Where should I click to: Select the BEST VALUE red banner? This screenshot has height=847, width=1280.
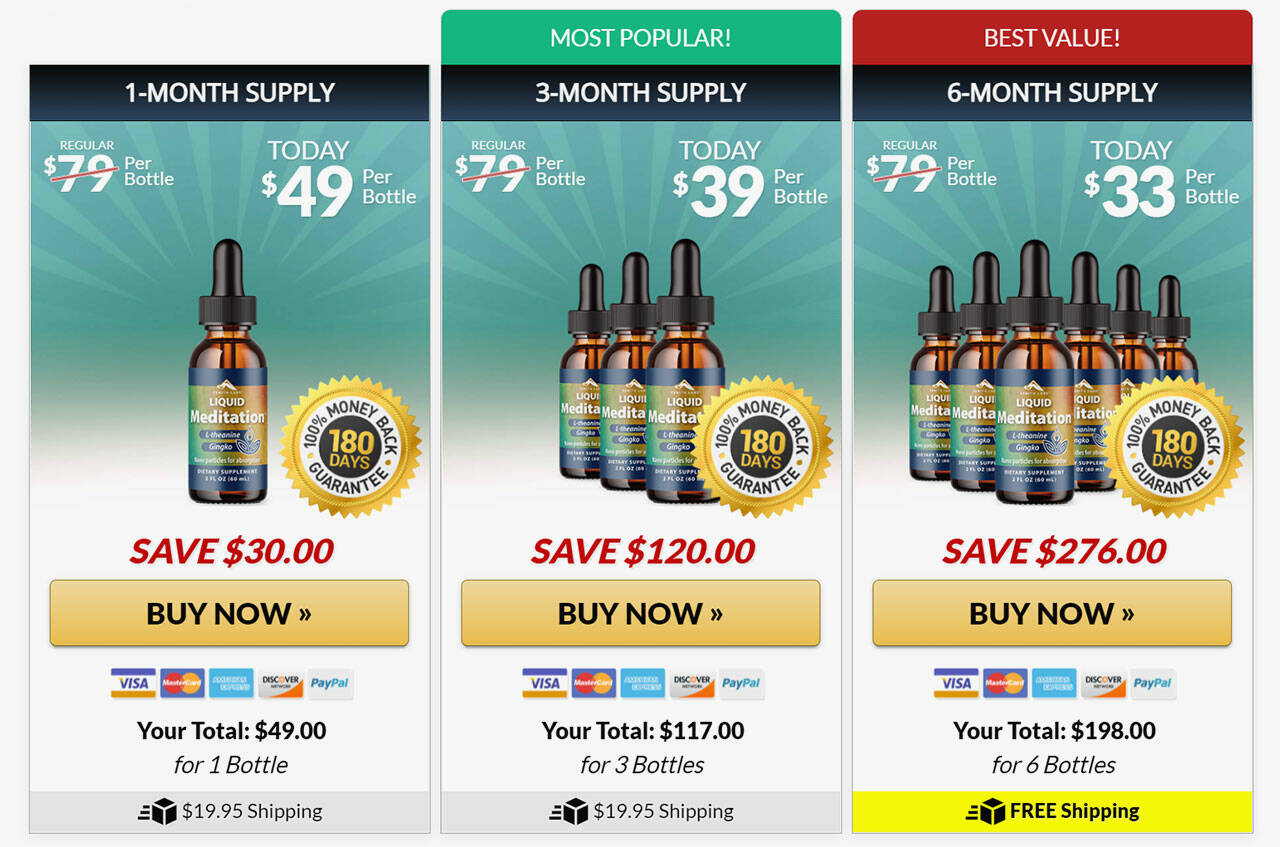(x=1052, y=38)
